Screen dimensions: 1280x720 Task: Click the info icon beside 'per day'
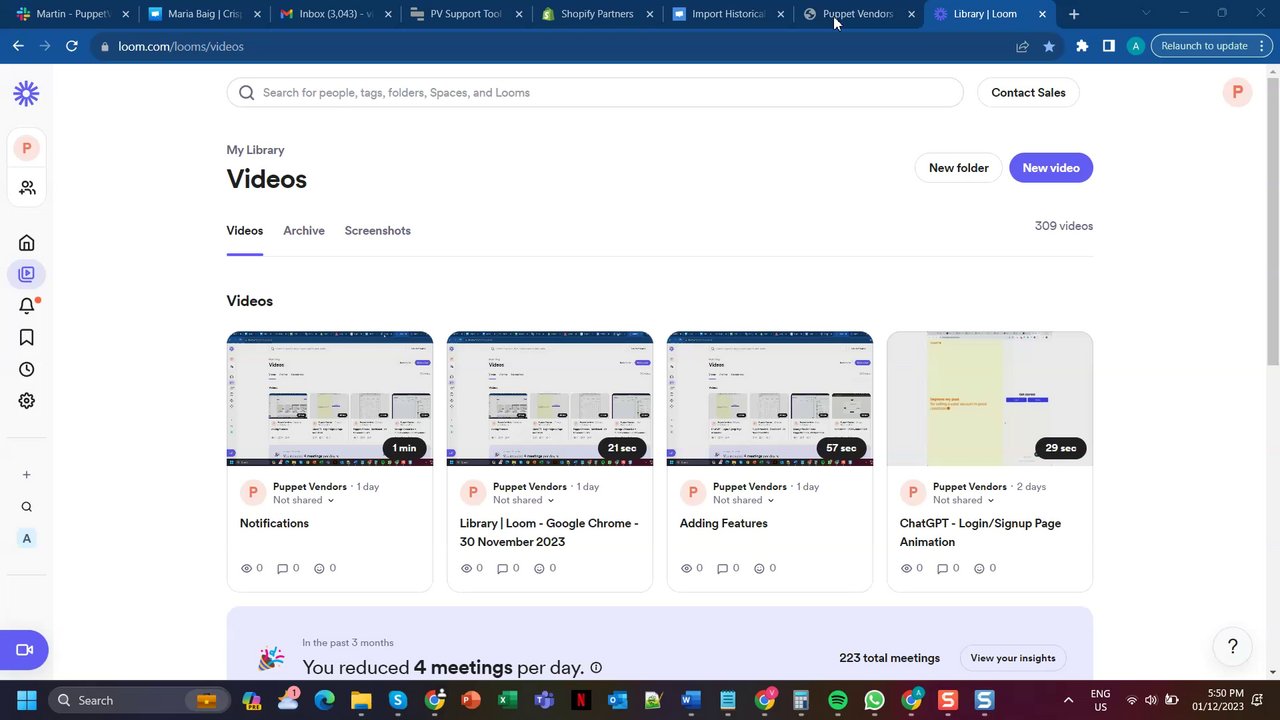coord(596,668)
